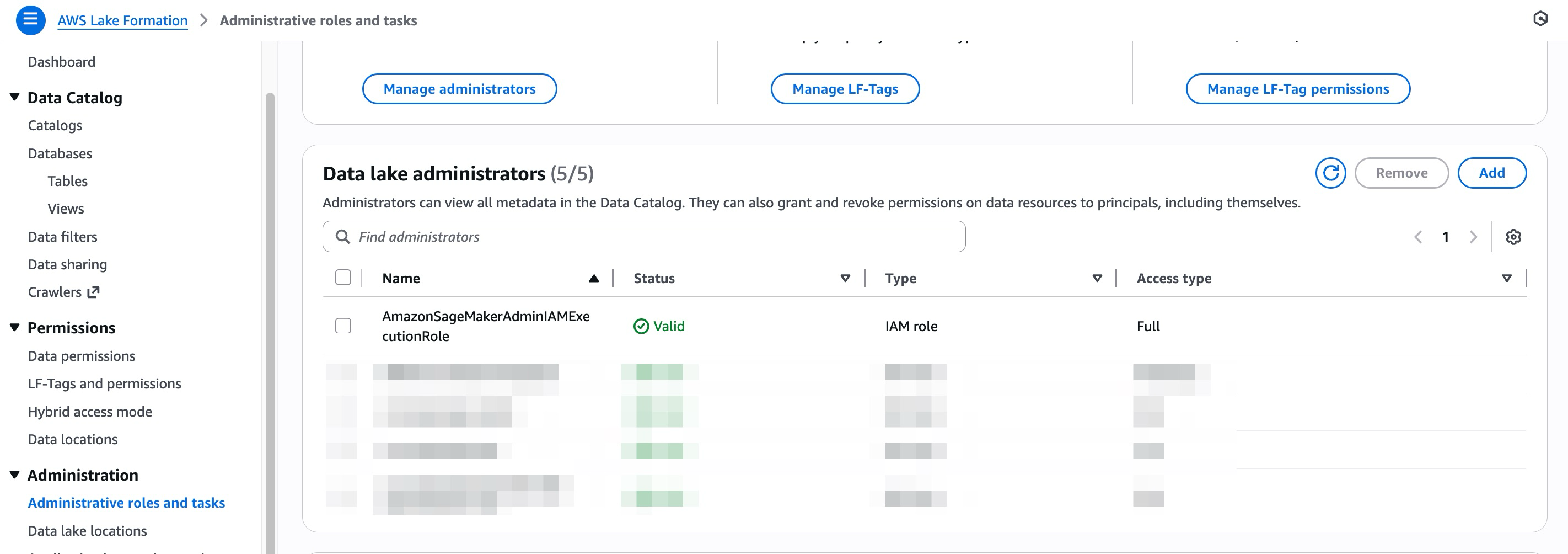Sort by Name column ascending arrow
Image resolution: width=1568 pixels, height=554 pixels.
(x=593, y=279)
